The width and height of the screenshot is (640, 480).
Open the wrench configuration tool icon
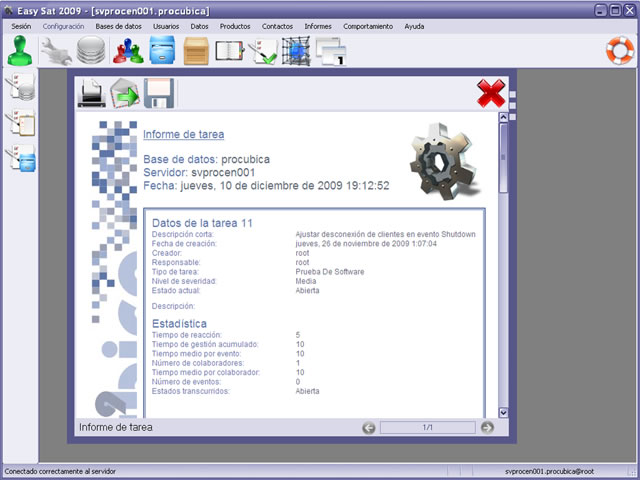(56, 51)
